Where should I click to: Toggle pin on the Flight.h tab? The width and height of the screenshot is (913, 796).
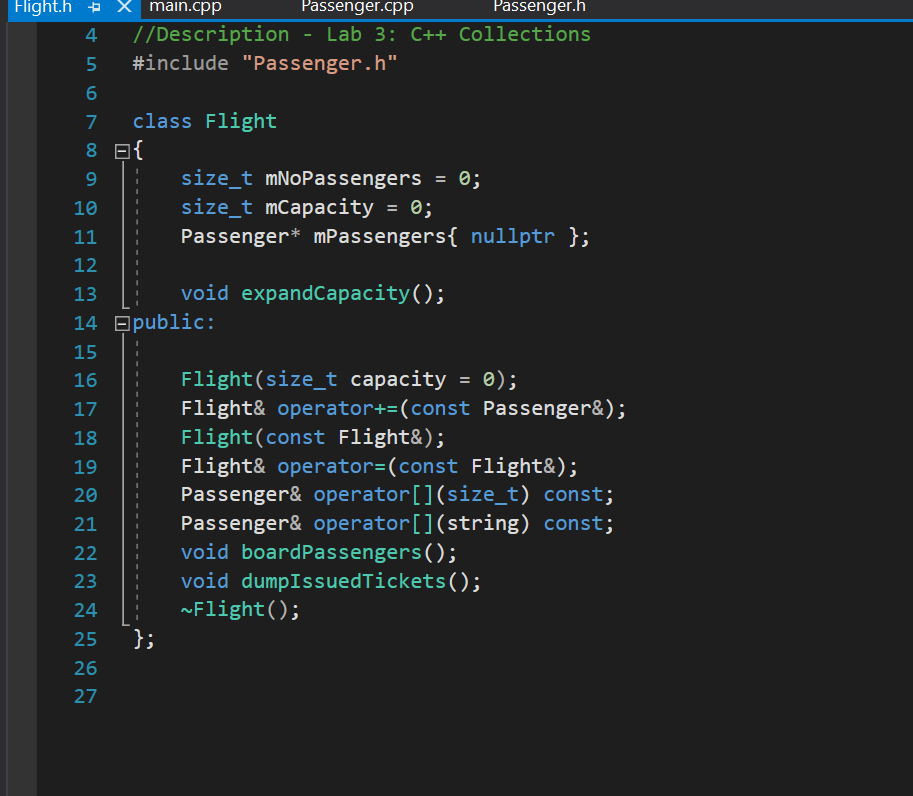[94, 8]
